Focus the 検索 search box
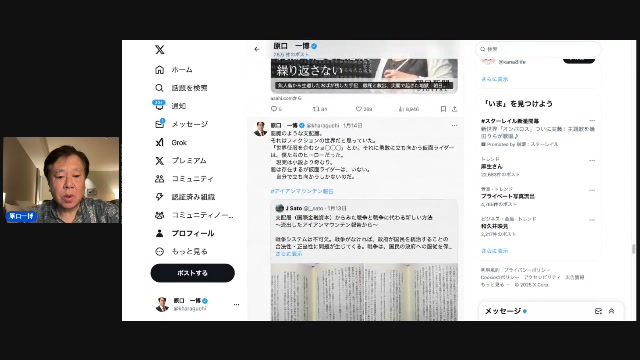This screenshot has height=360, width=640. (538, 49)
